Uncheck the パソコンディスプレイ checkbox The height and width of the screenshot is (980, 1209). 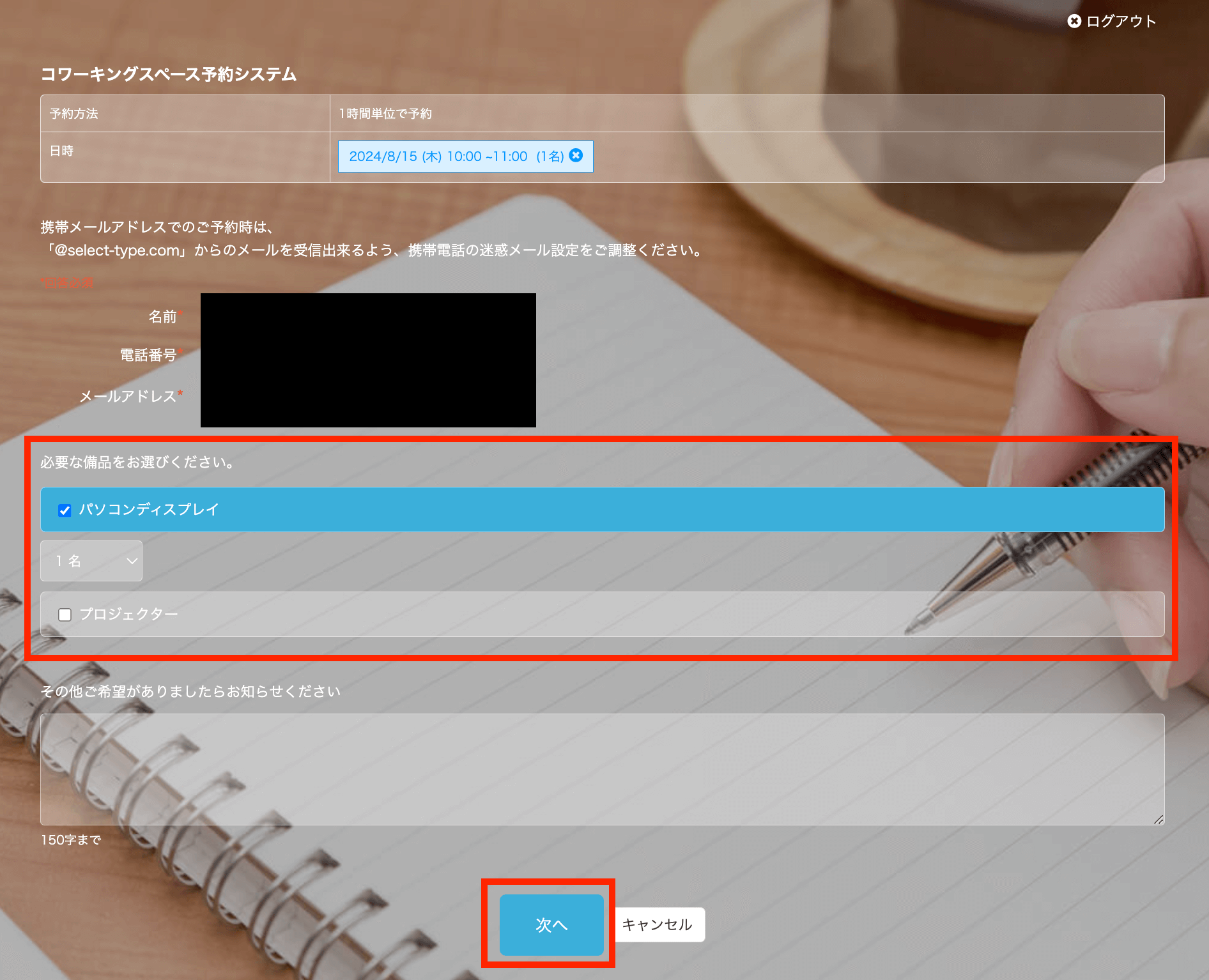tap(65, 510)
